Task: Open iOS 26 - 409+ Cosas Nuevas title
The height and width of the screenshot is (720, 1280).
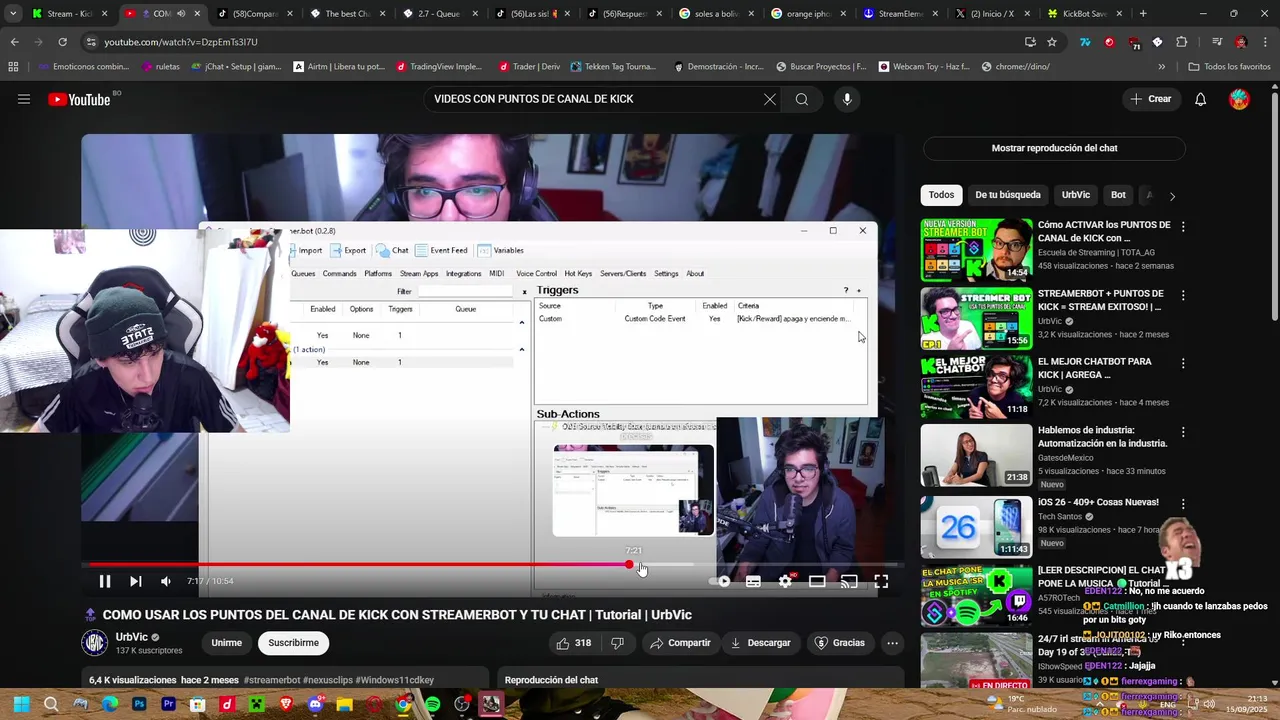Action: coord(1098,502)
